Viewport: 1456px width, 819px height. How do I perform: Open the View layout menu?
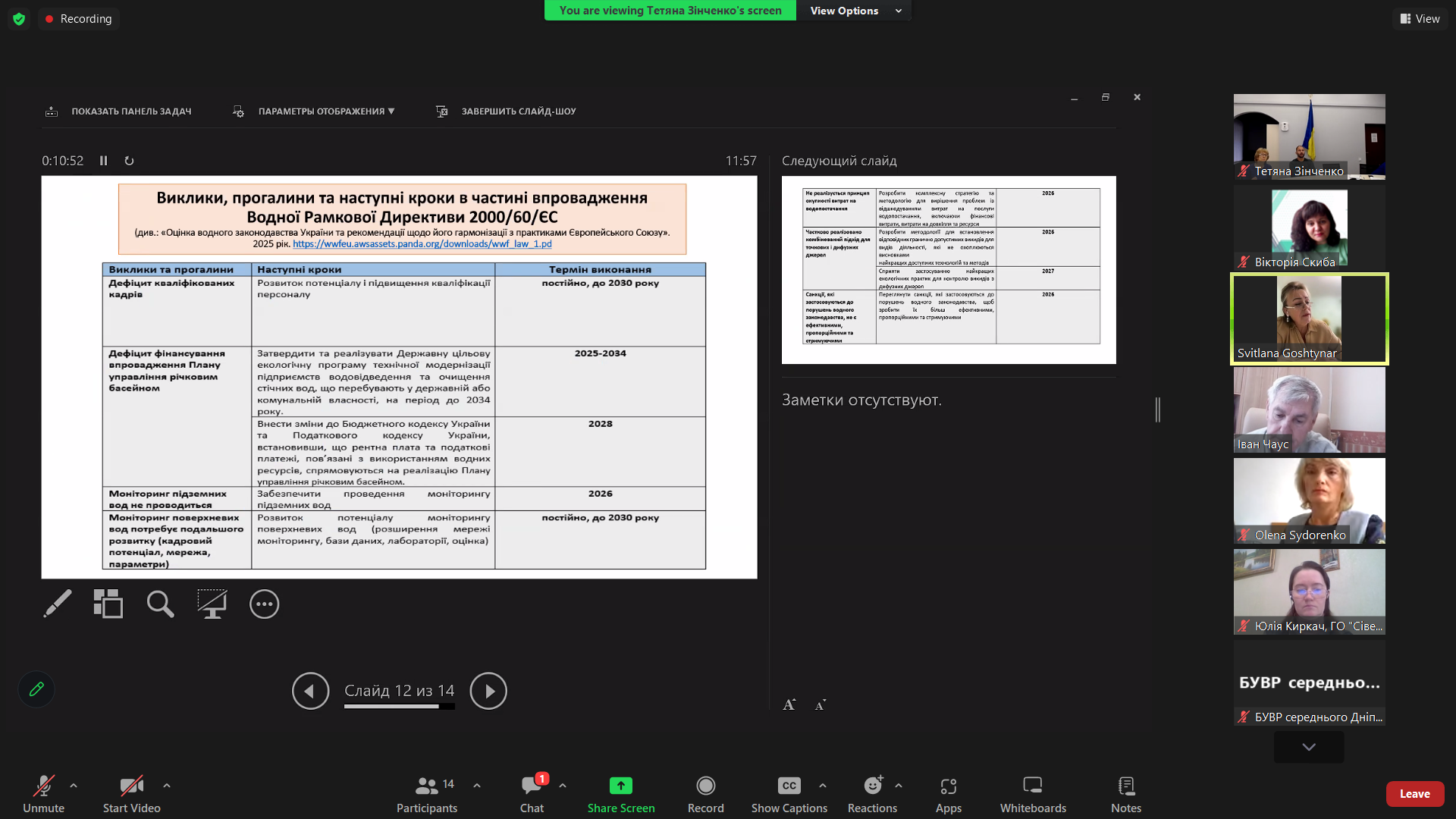1420,18
